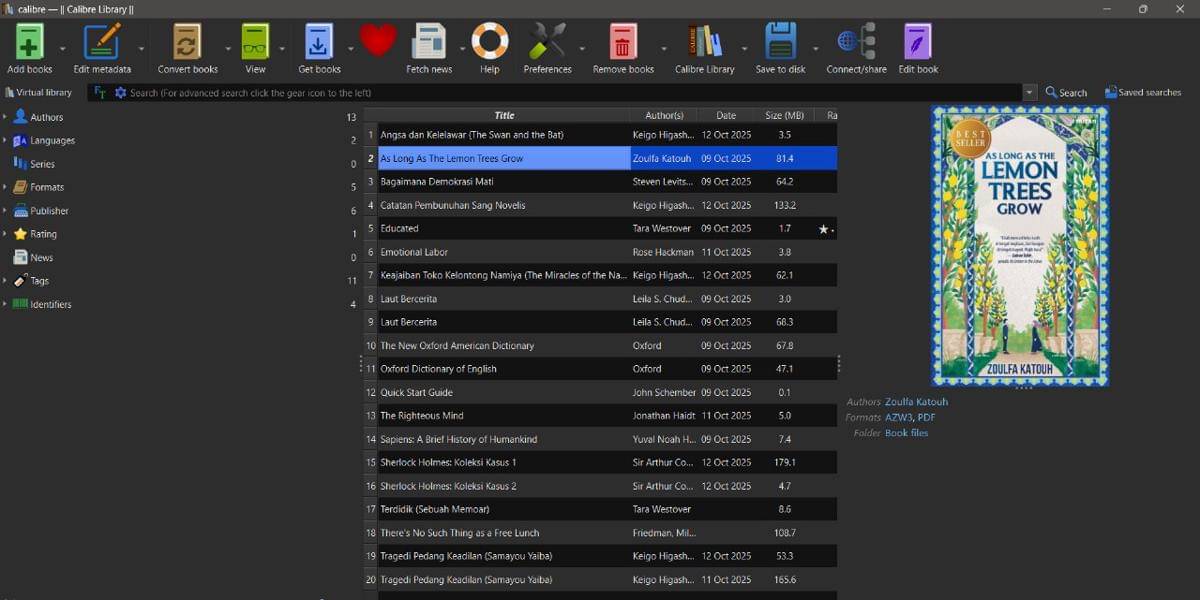Click the Add books icon
The height and width of the screenshot is (600, 1200).
[29, 42]
